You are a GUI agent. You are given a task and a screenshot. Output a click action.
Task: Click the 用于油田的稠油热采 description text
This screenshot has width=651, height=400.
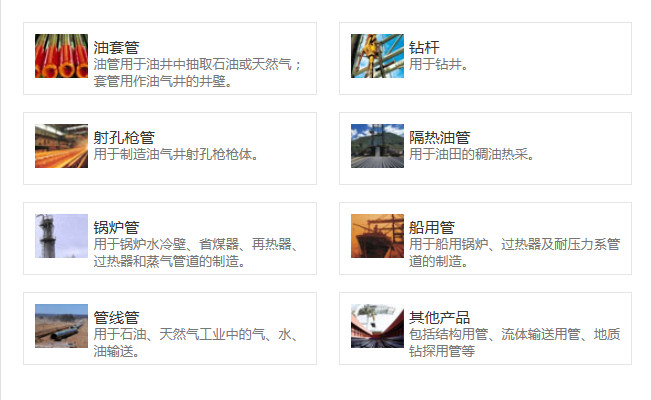473,155
